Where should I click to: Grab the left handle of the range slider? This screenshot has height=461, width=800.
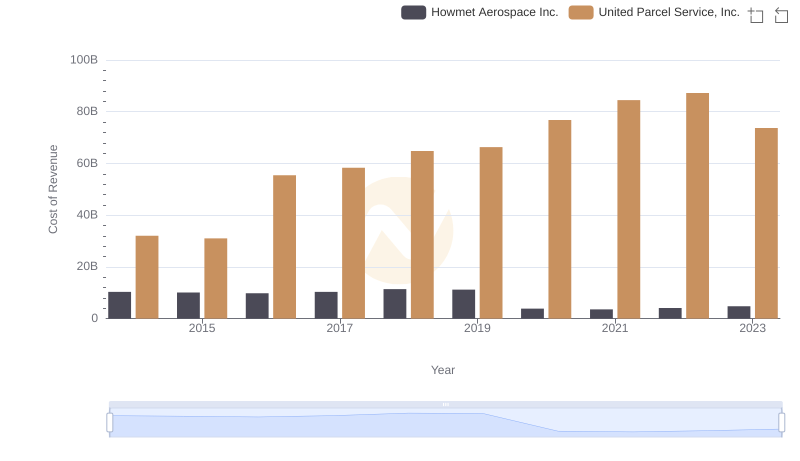point(110,422)
